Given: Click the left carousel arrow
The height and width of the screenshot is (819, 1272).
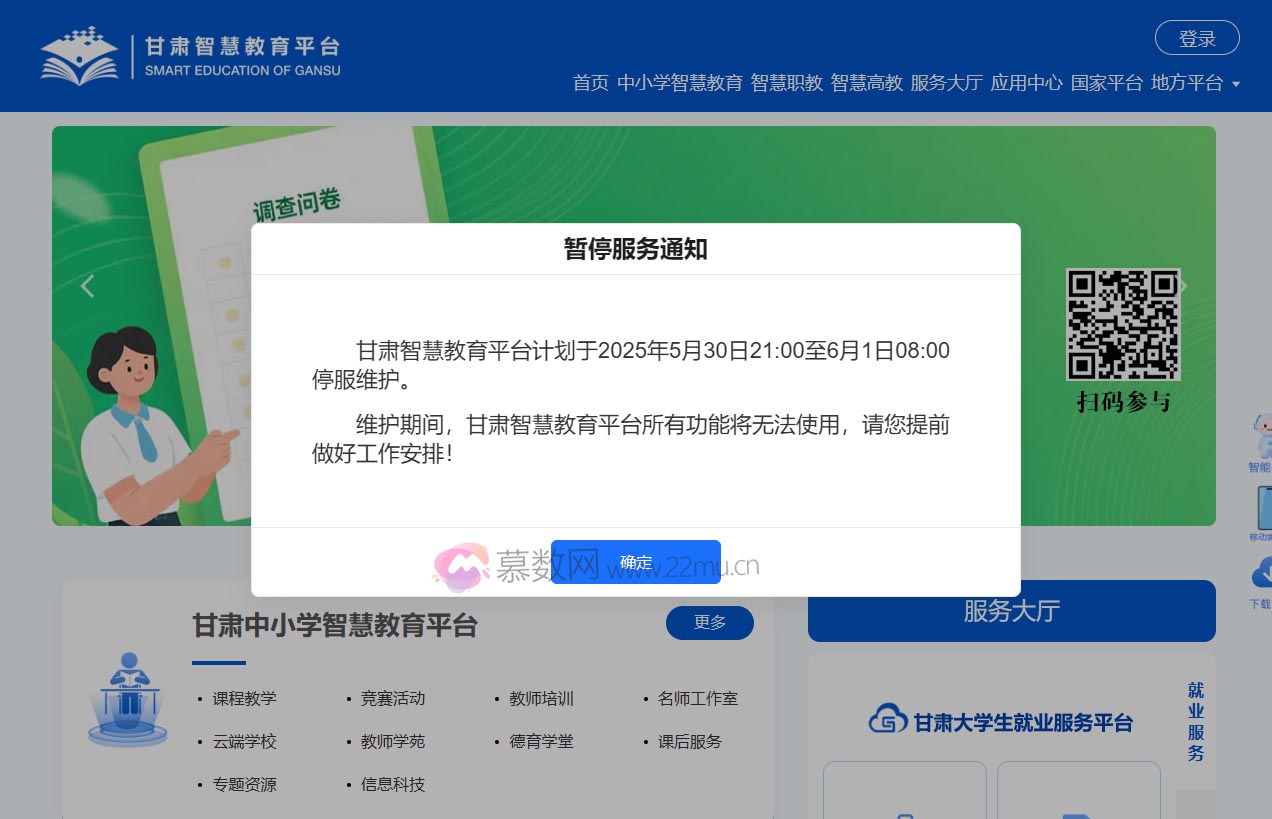Looking at the screenshot, I should coord(87,285).
